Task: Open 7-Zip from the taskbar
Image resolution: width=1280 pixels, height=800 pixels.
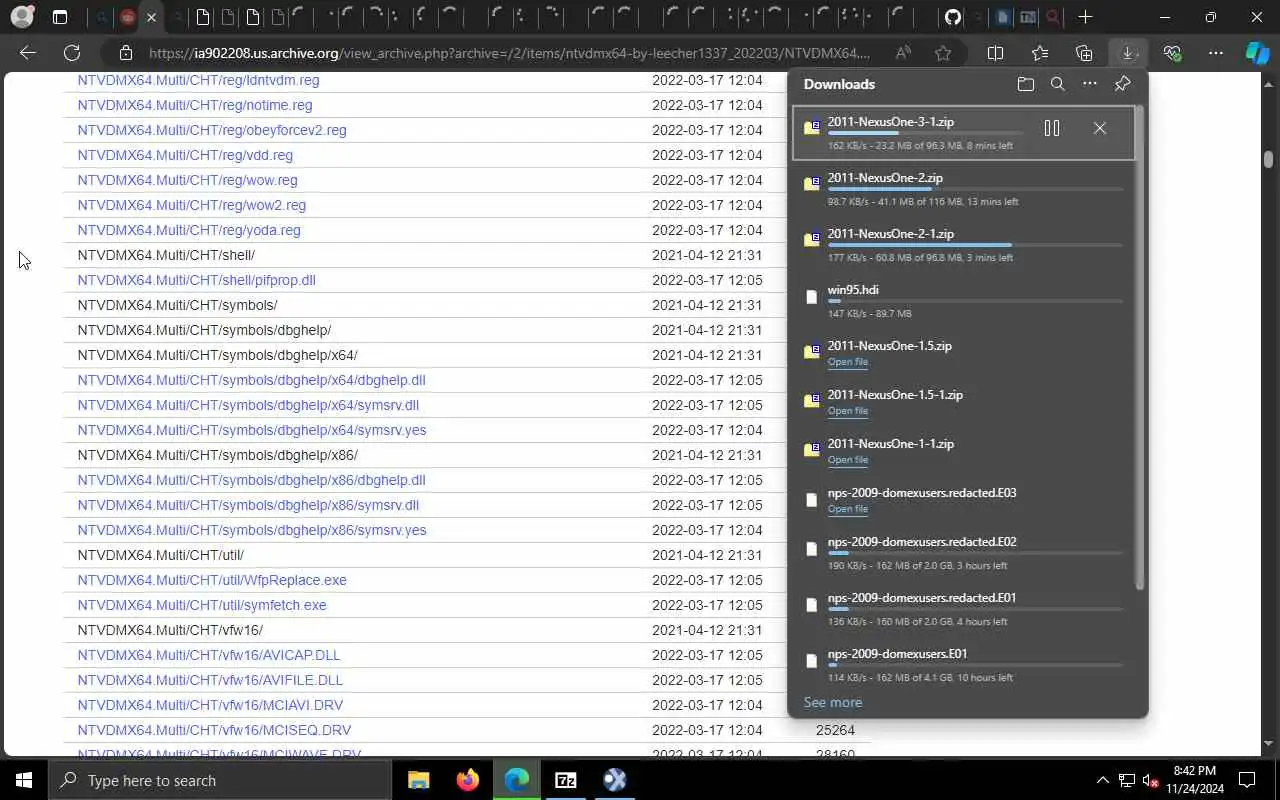Action: pos(566,780)
